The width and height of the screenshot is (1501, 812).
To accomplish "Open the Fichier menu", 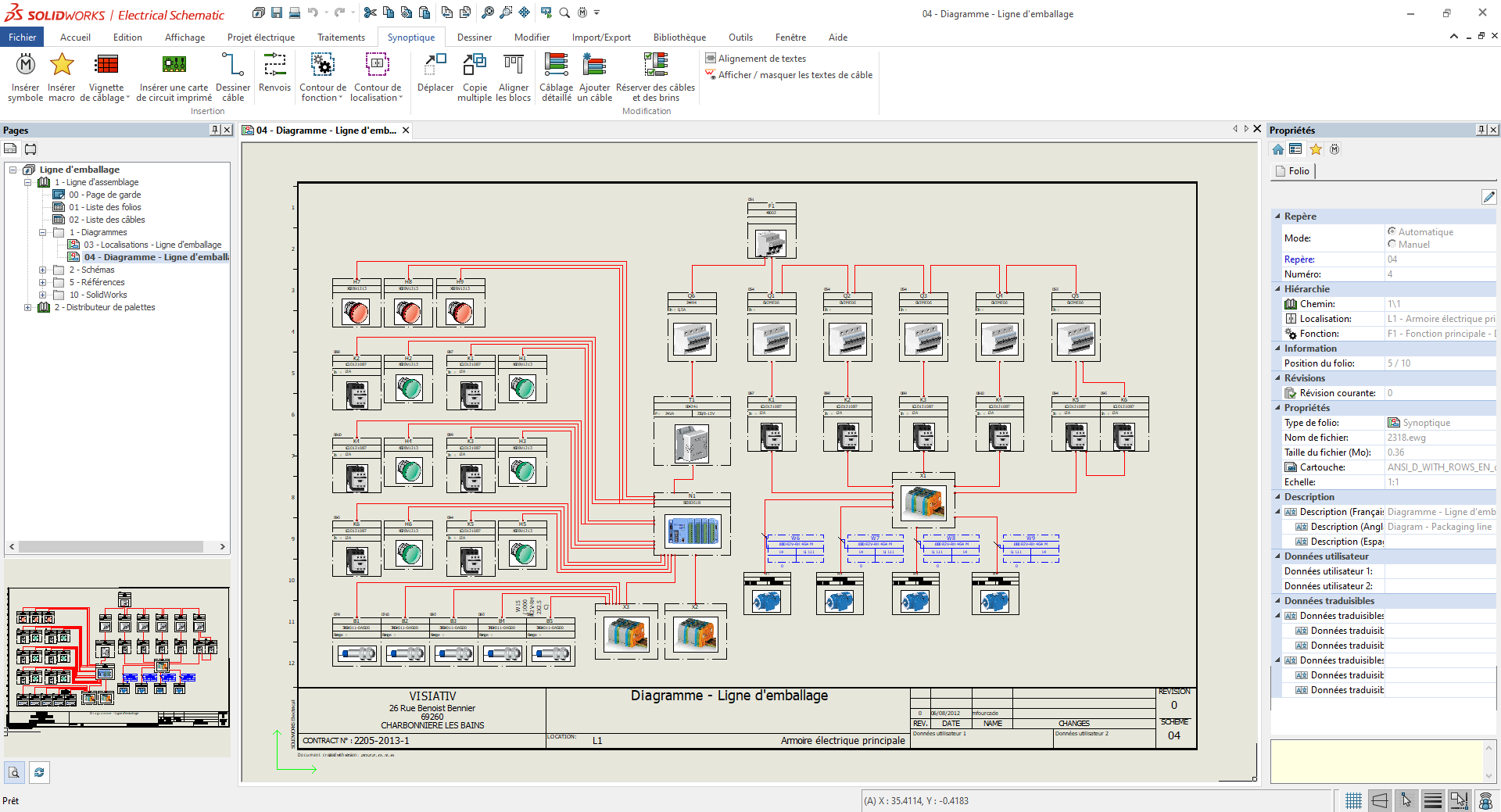I will tap(23, 37).
